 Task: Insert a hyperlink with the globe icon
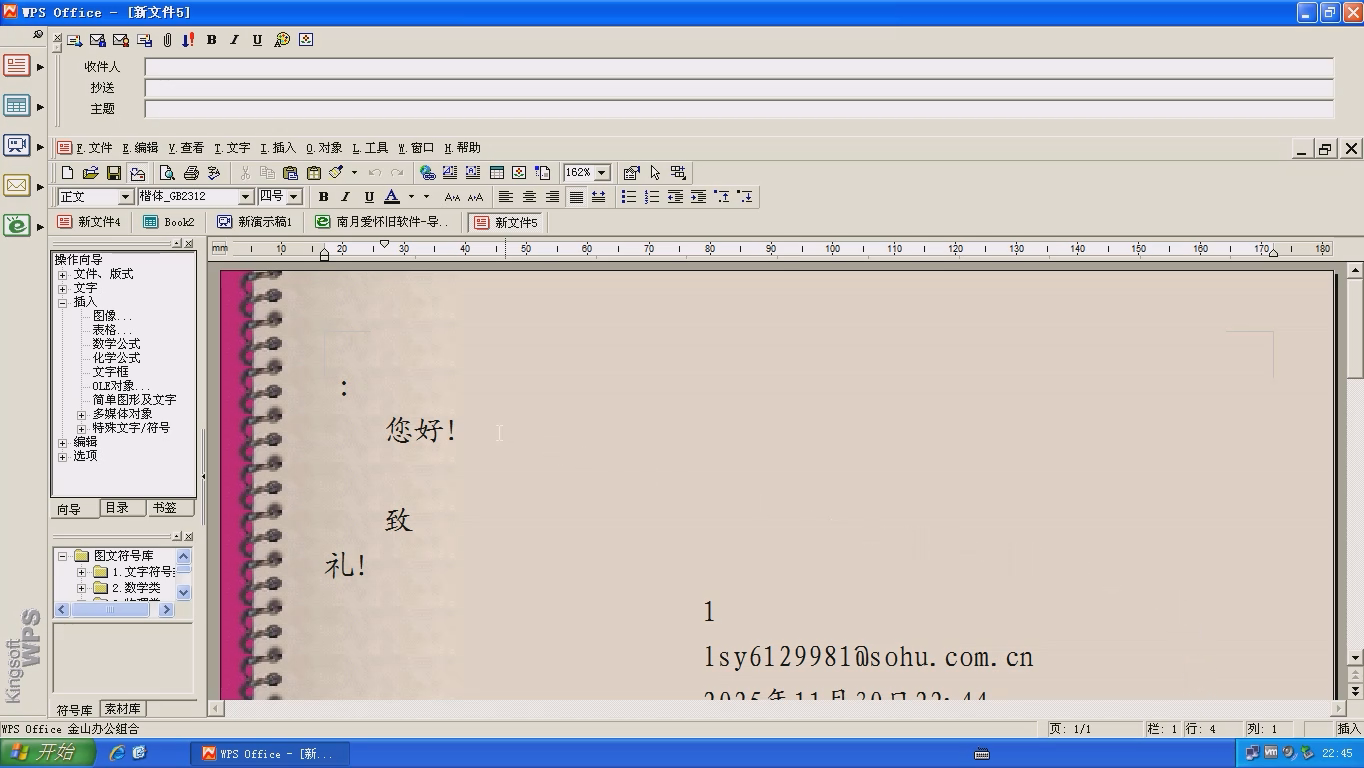pyautogui.click(x=427, y=173)
